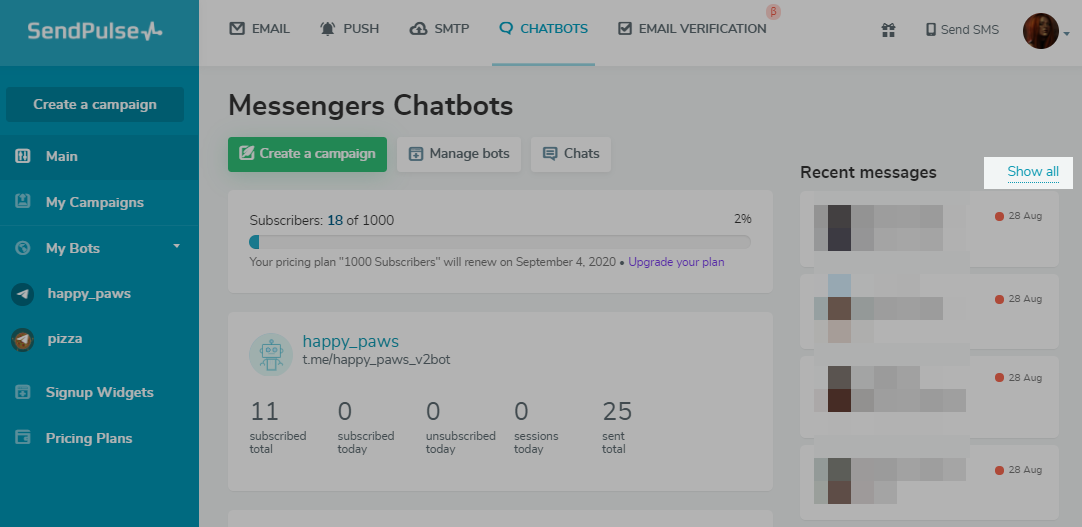Click the subscribers progress bar
Viewport: 1082px width, 527px height.
500,242
